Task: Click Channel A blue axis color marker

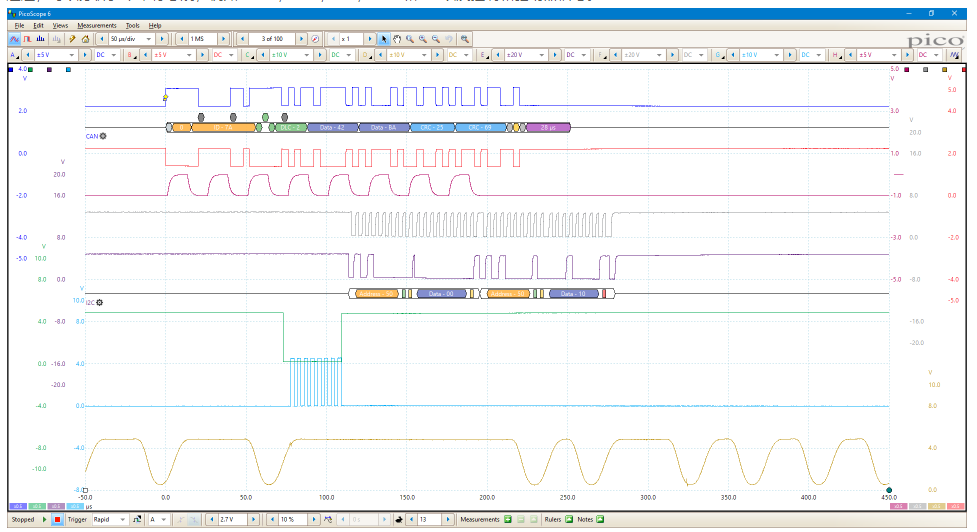Action: (11, 69)
